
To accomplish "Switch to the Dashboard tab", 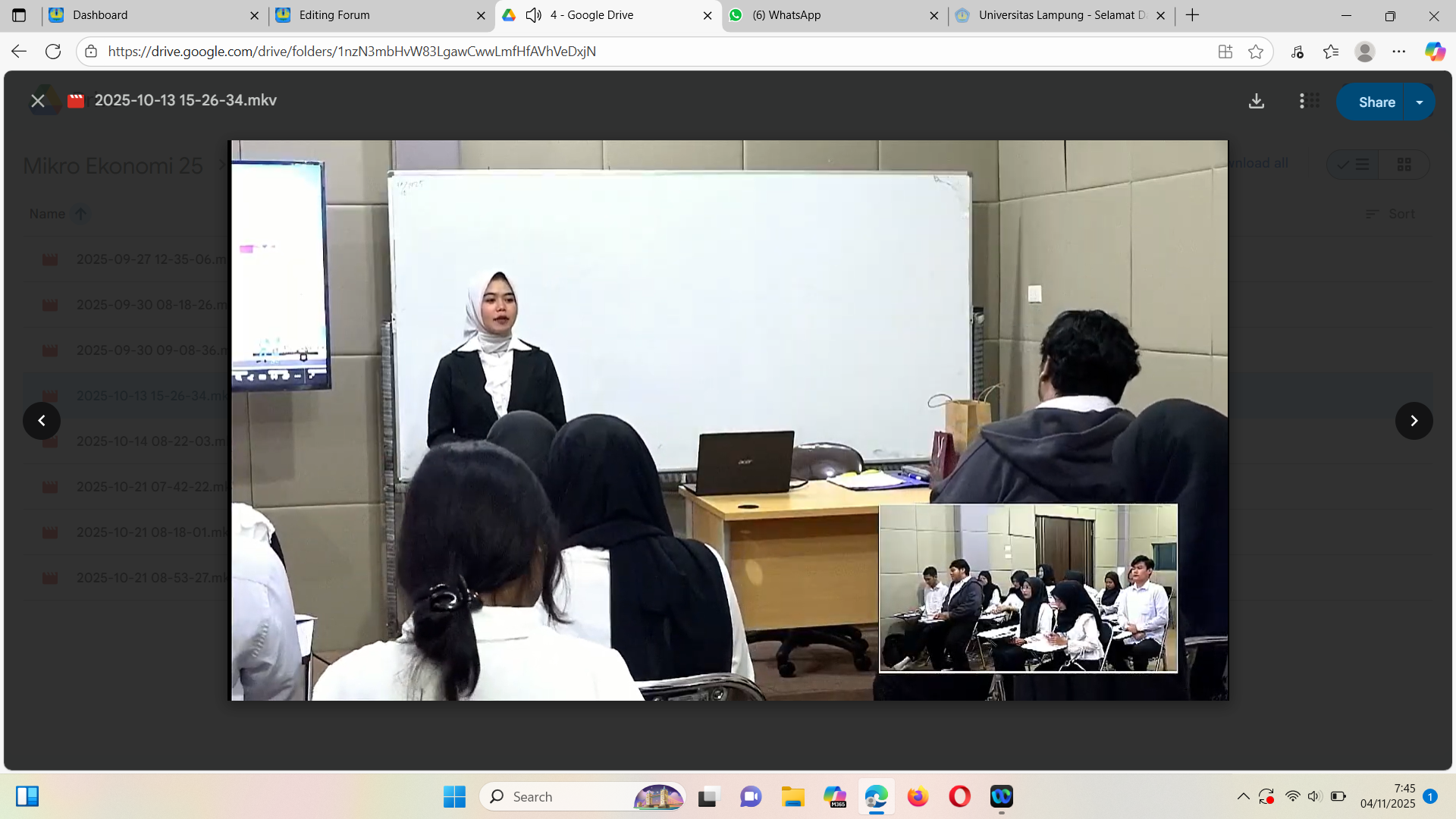I will [100, 15].
